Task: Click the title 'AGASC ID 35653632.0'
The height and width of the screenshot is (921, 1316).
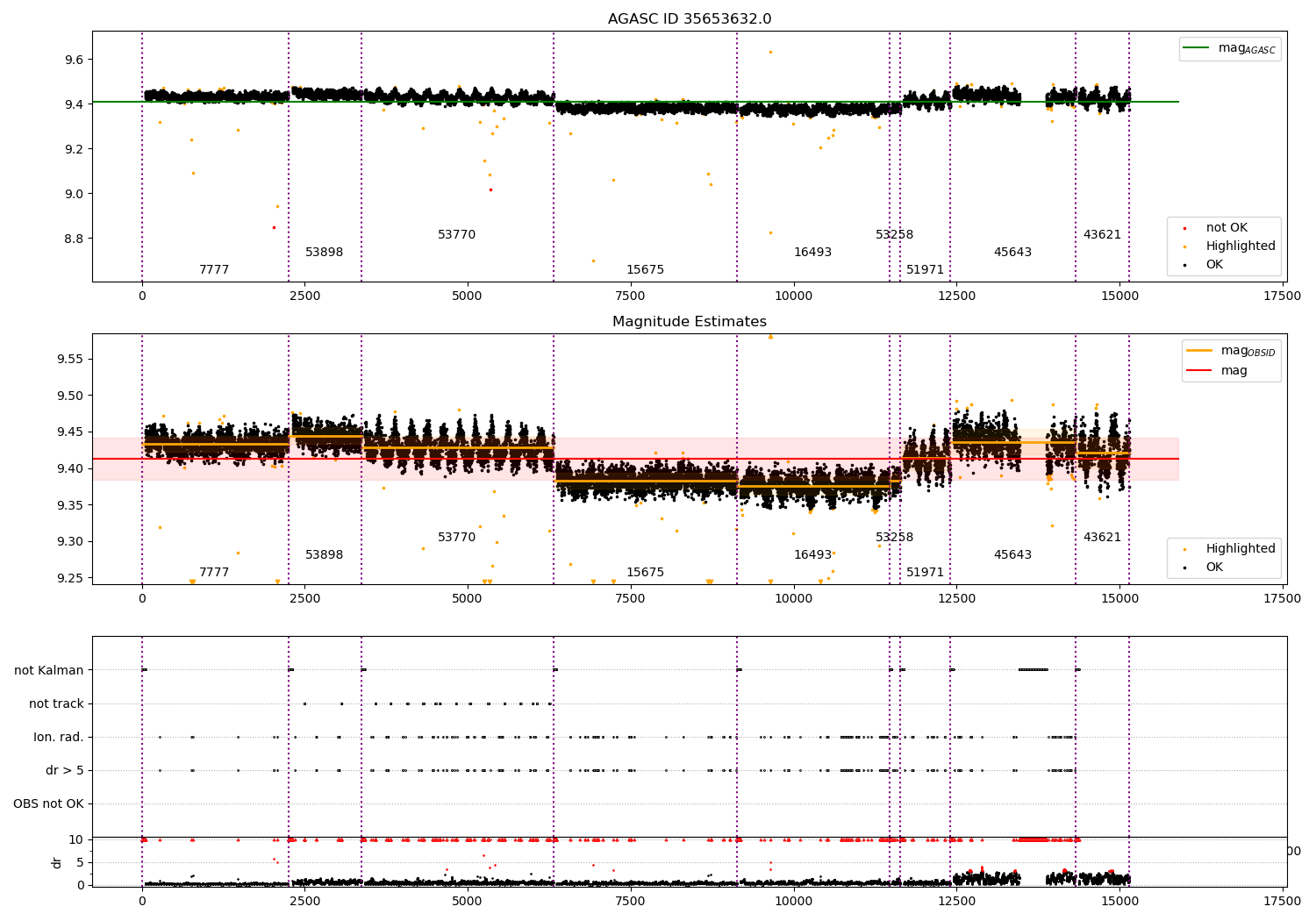Action: pyautogui.click(x=690, y=19)
